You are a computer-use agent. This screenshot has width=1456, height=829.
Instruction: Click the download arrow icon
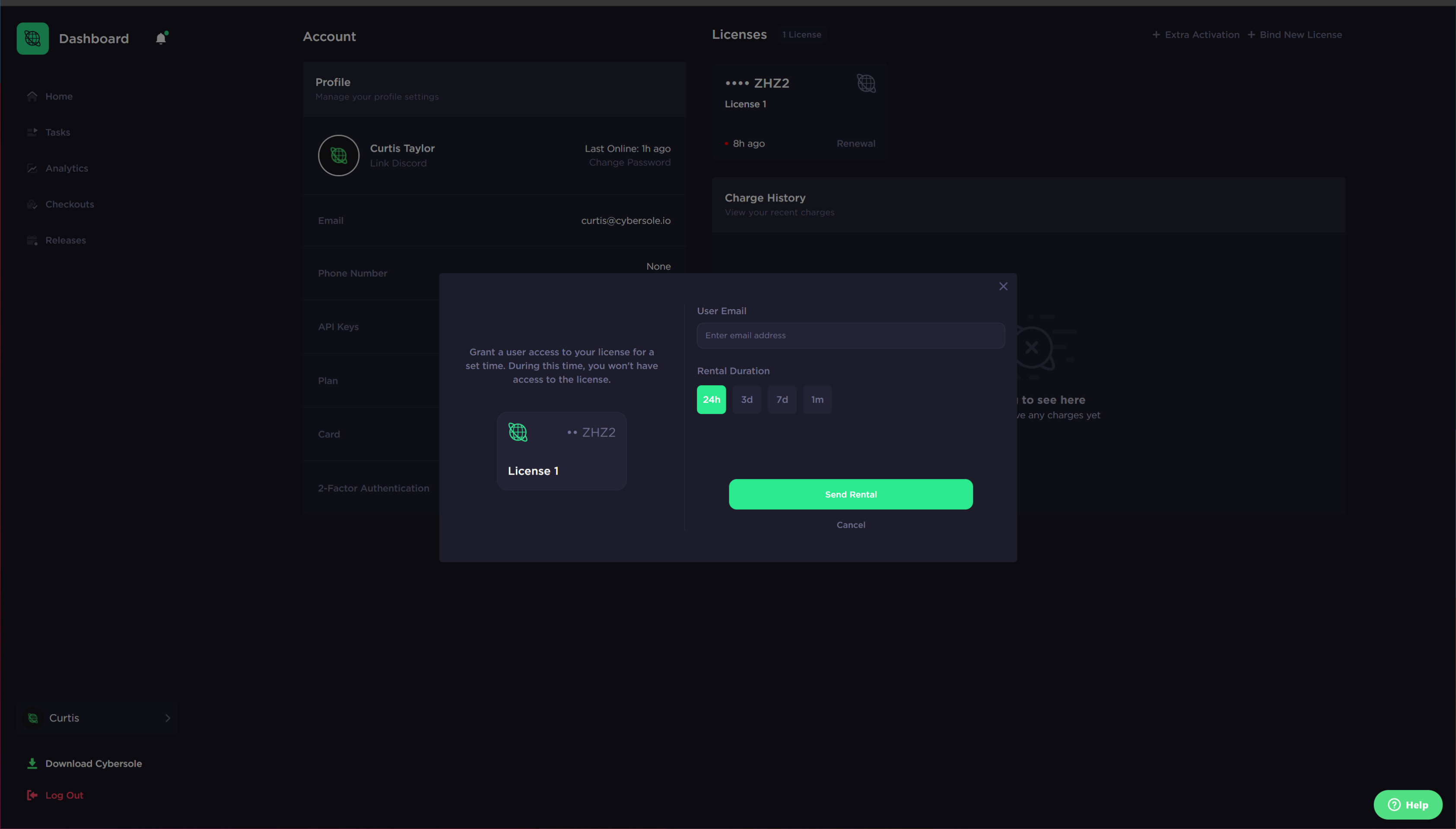pyautogui.click(x=32, y=764)
